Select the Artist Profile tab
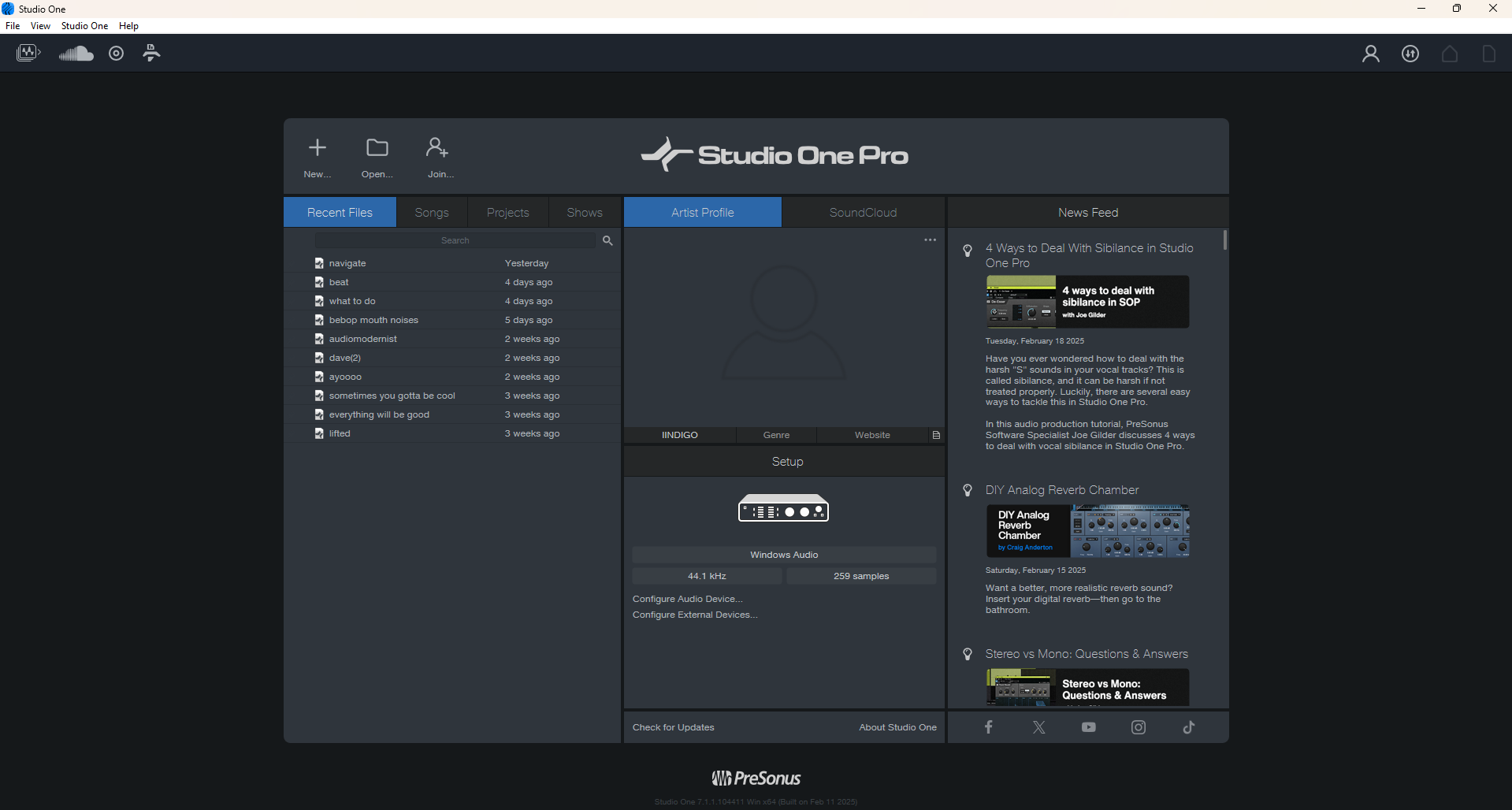Screen dimensions: 1512x810 pos(703,213)
